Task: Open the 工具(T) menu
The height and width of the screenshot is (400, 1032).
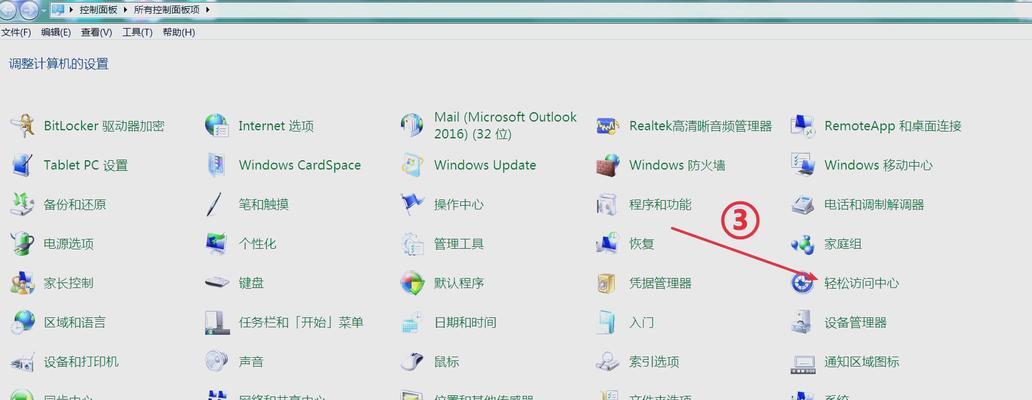Action: click(137, 32)
